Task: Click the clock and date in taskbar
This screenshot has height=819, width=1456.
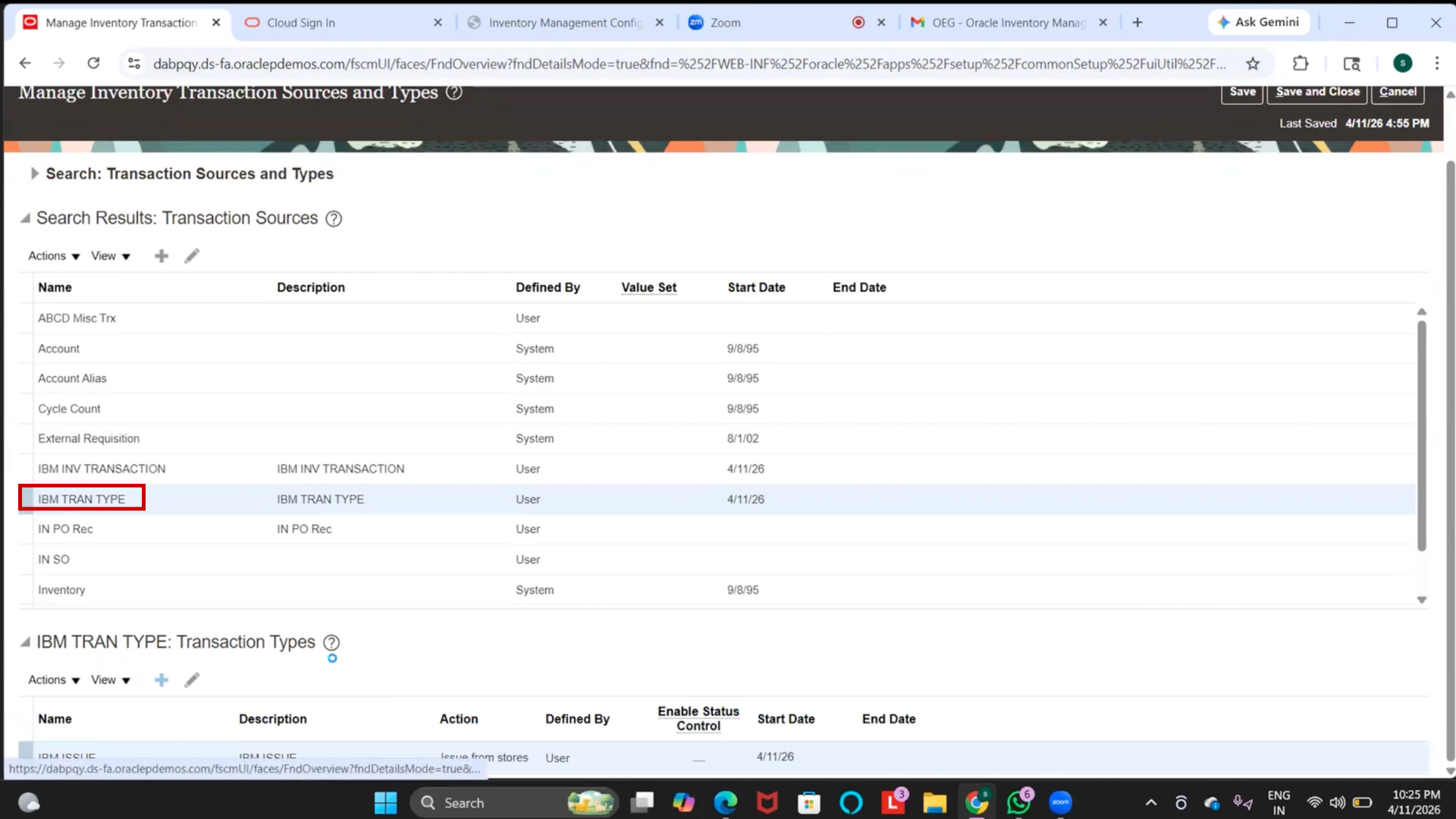Action: [x=1415, y=802]
